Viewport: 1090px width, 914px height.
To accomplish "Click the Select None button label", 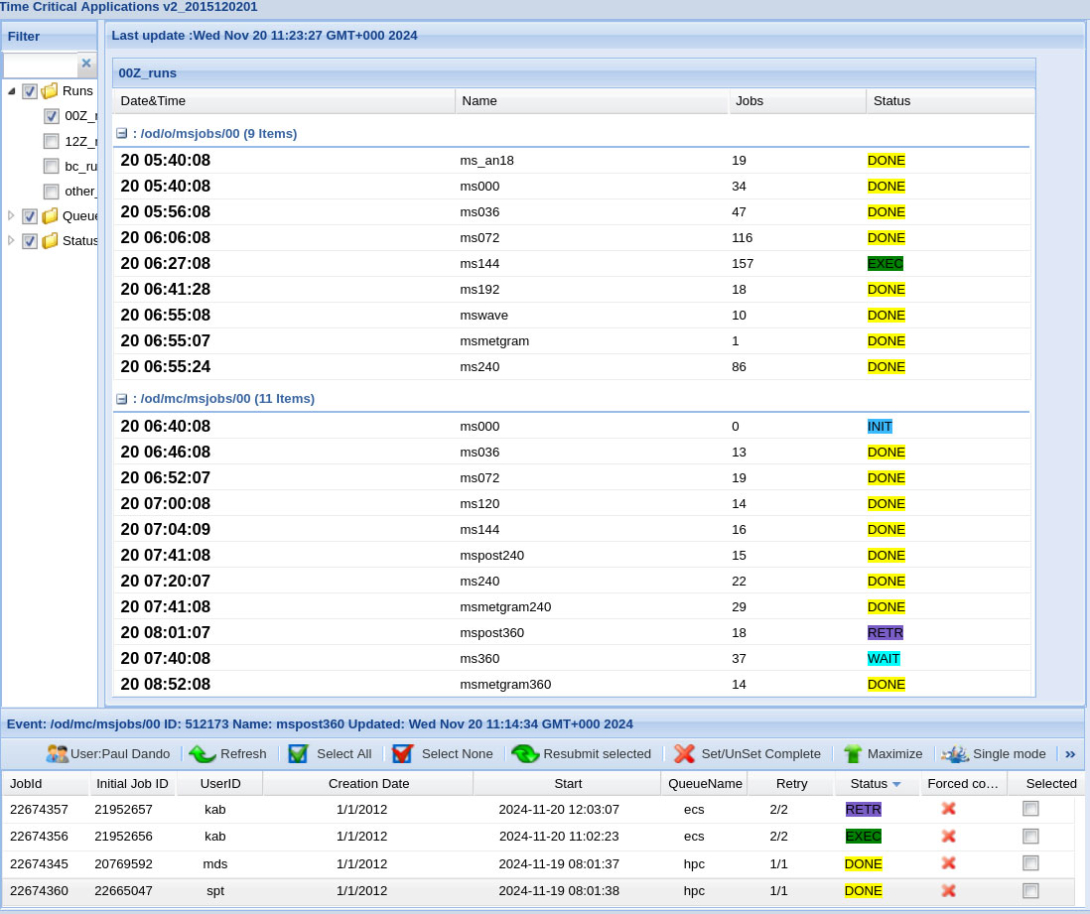I will [457, 753].
